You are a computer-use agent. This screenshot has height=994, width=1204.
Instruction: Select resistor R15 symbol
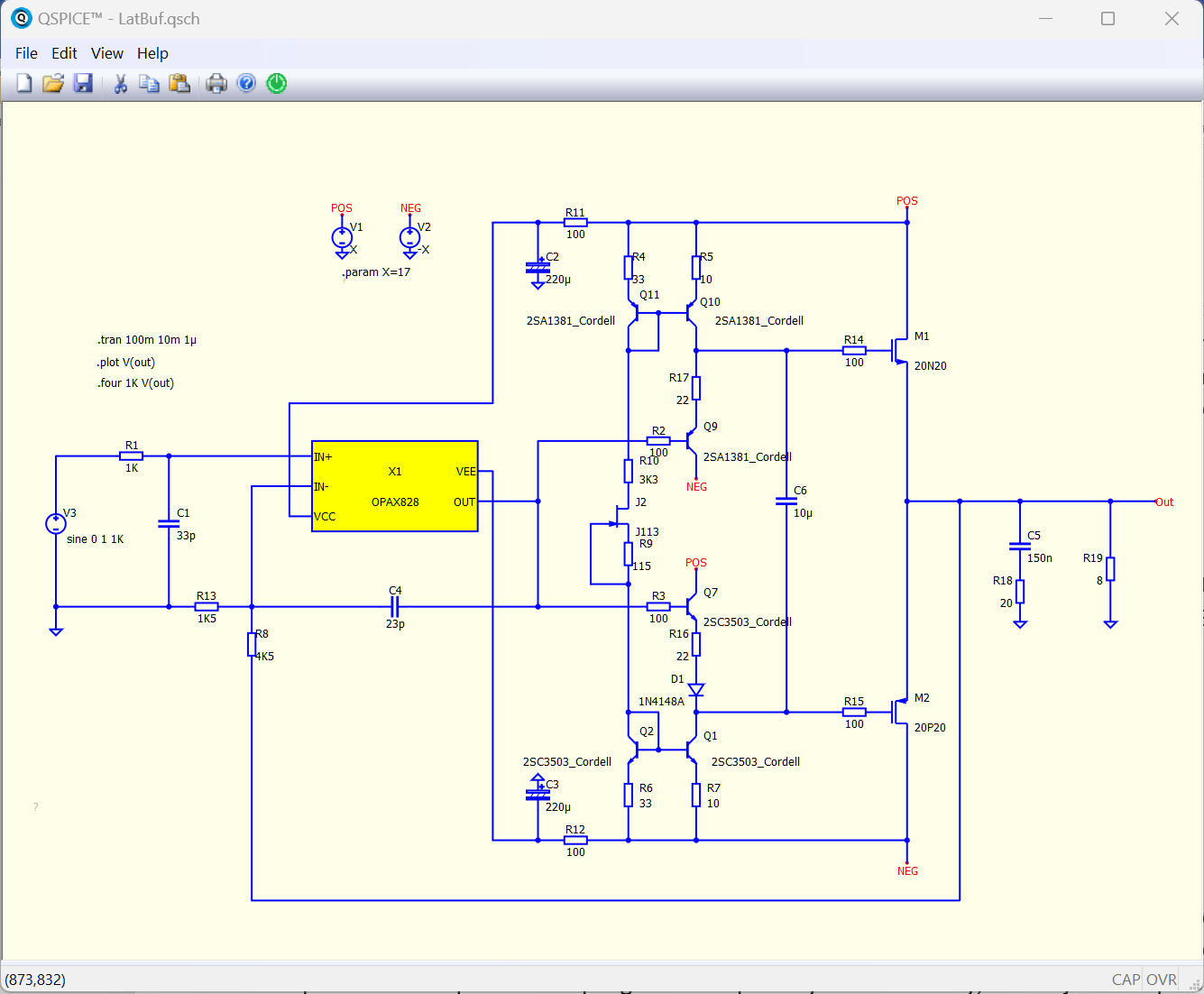pyautogui.click(x=854, y=713)
